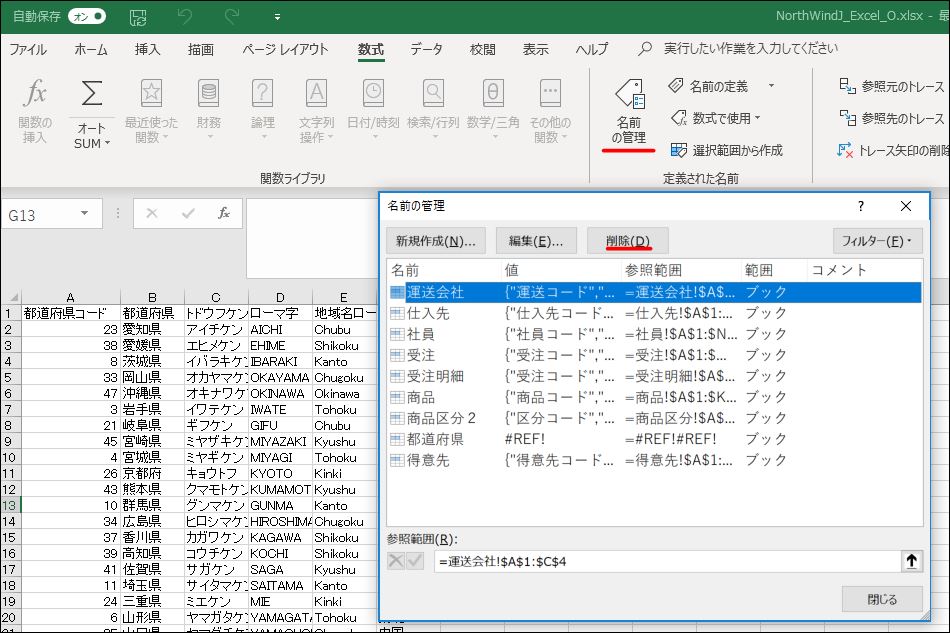Image resolution: width=950 pixels, height=633 pixels.
Task: Select the 得意先 name row
Action: [x=655, y=460]
